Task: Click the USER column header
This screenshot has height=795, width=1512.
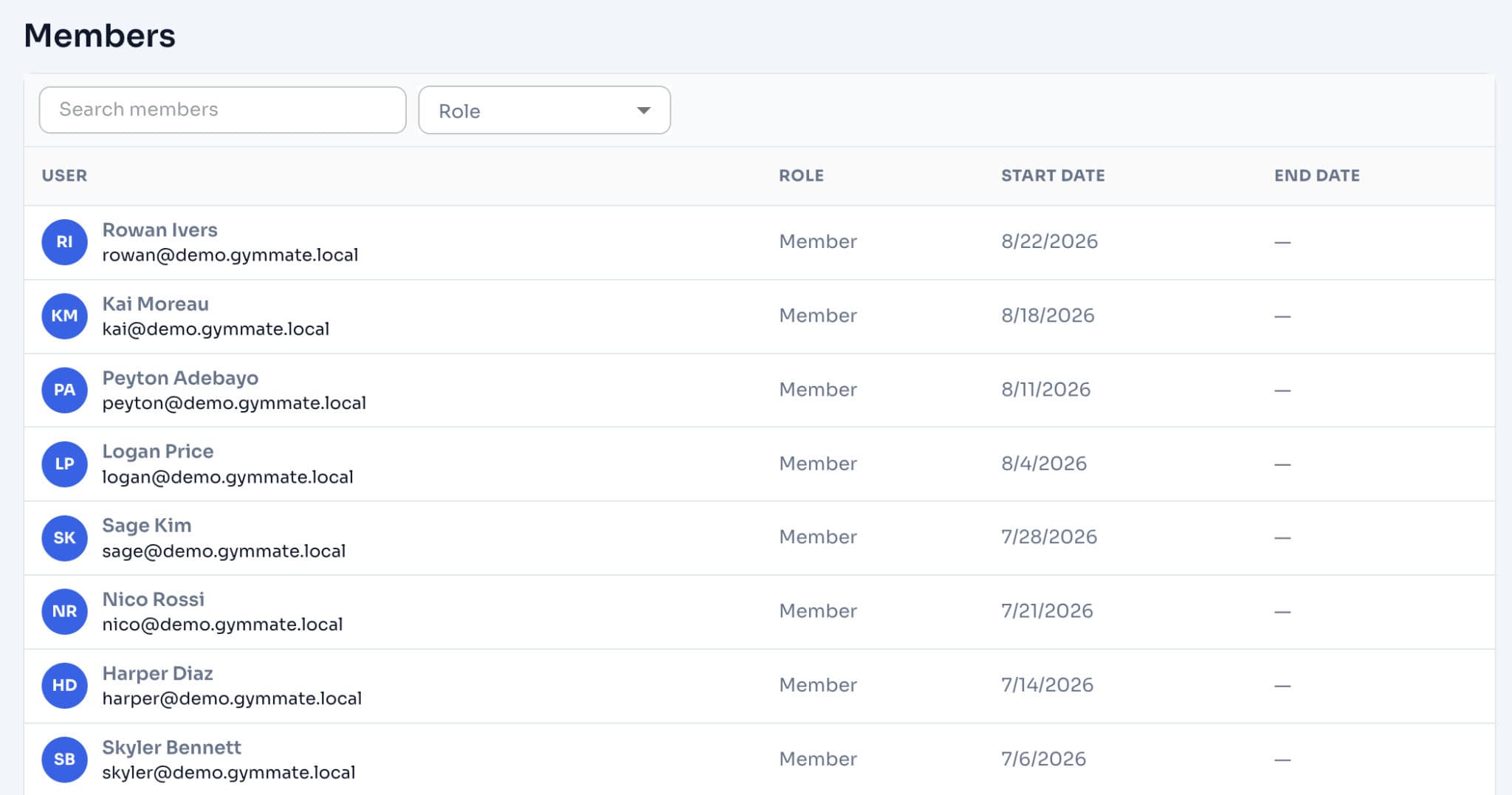Action: 64,176
